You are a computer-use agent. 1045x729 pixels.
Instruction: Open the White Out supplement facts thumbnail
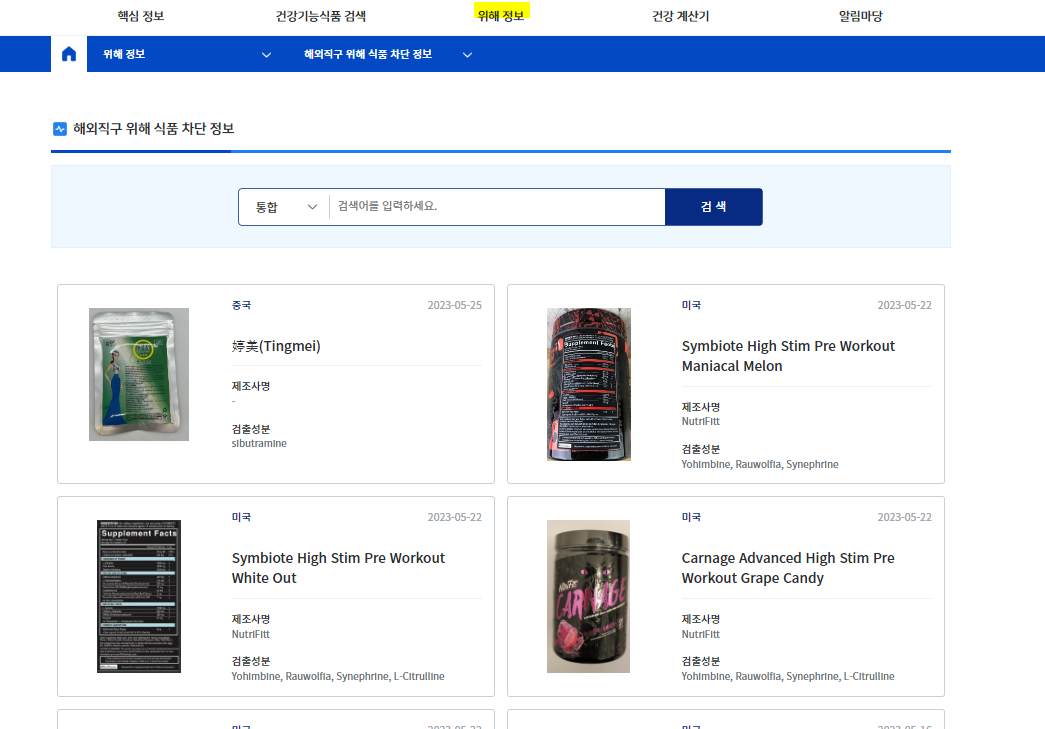139,596
